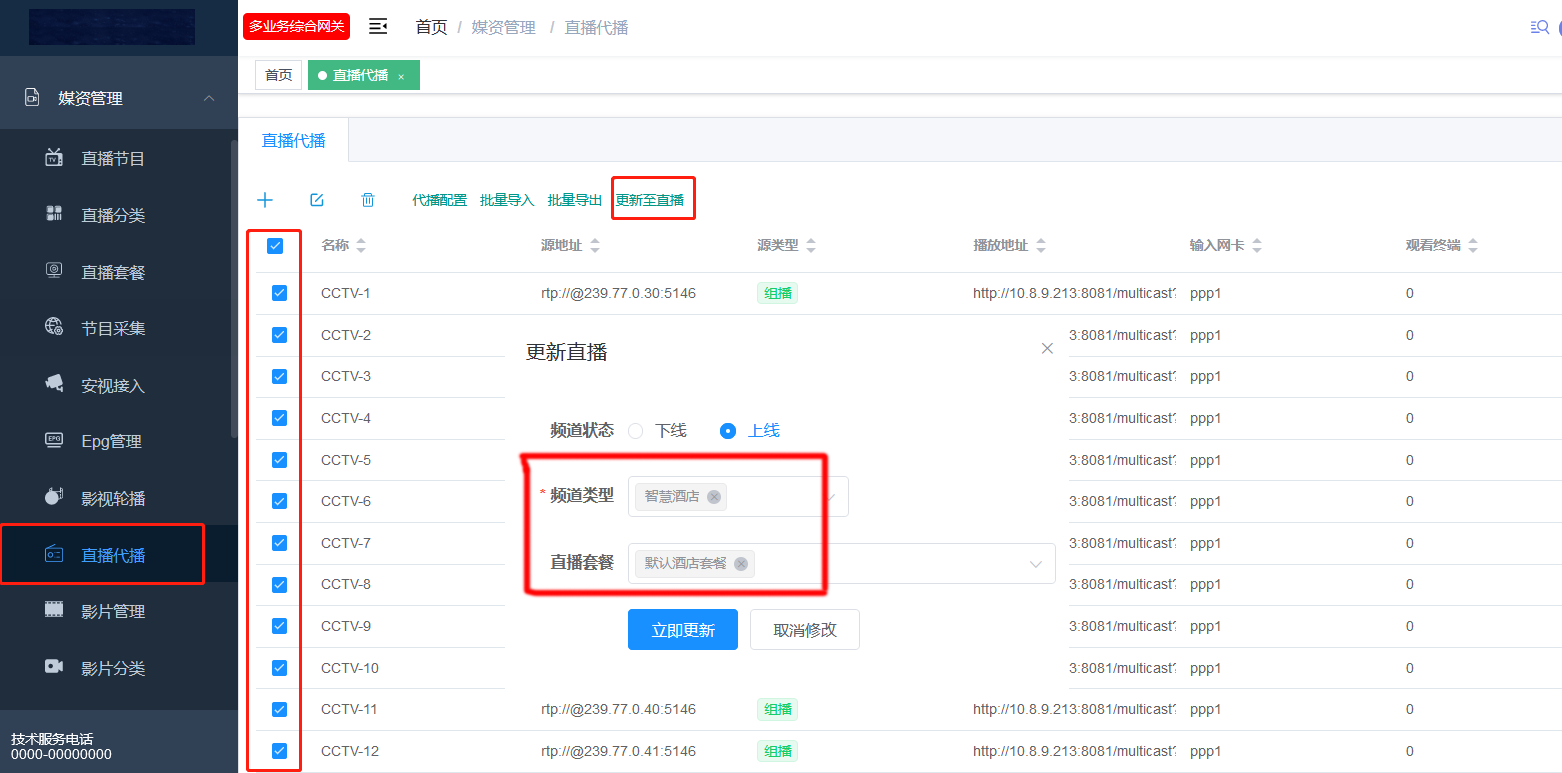
Task: Click the trash delete icon in toolbar
Action: pos(368,200)
